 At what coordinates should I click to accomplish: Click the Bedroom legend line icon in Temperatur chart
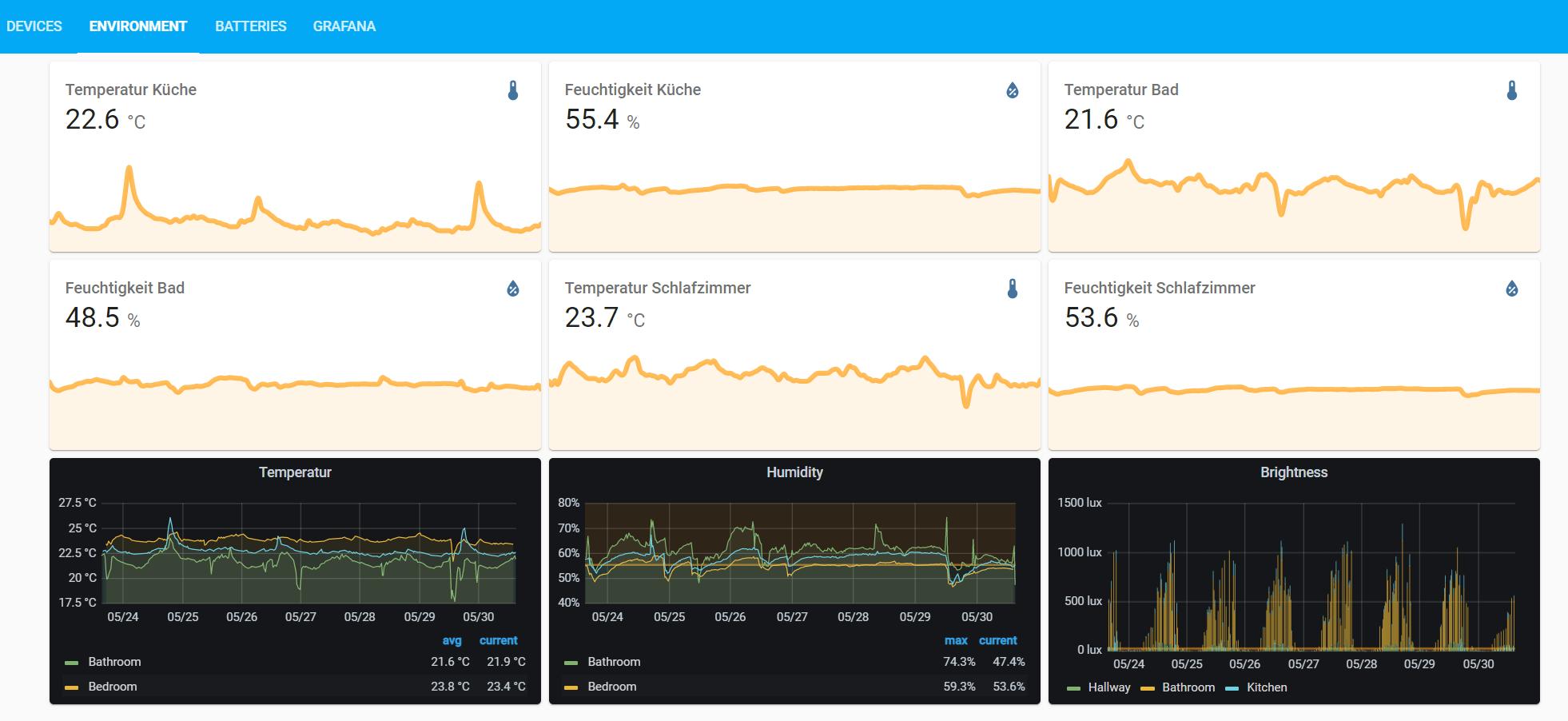click(x=72, y=686)
